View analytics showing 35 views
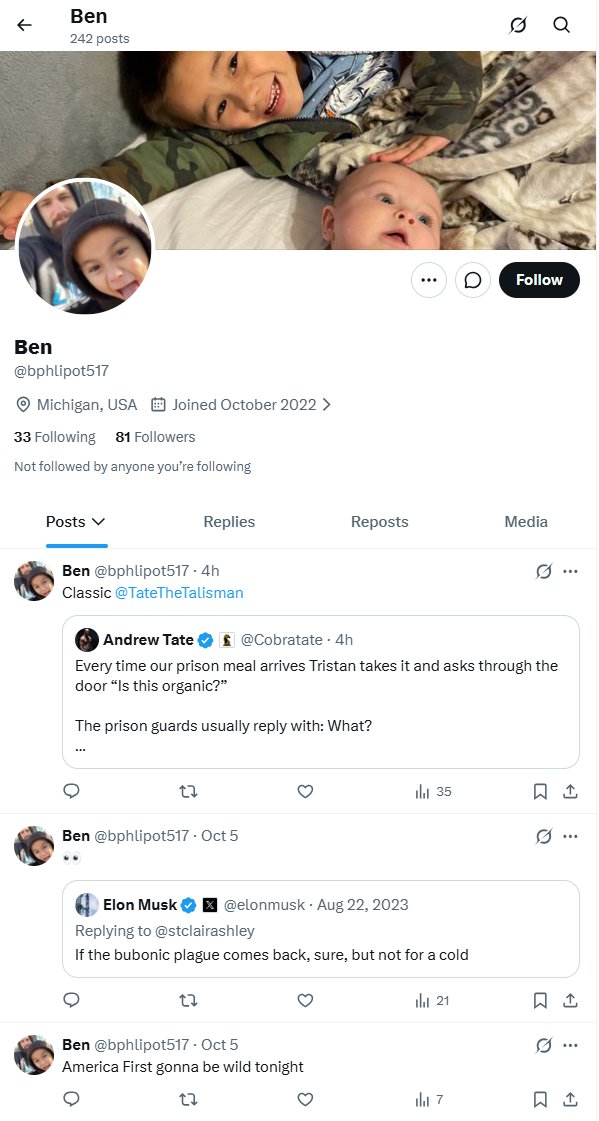This screenshot has width=599, height=1121. tap(433, 791)
